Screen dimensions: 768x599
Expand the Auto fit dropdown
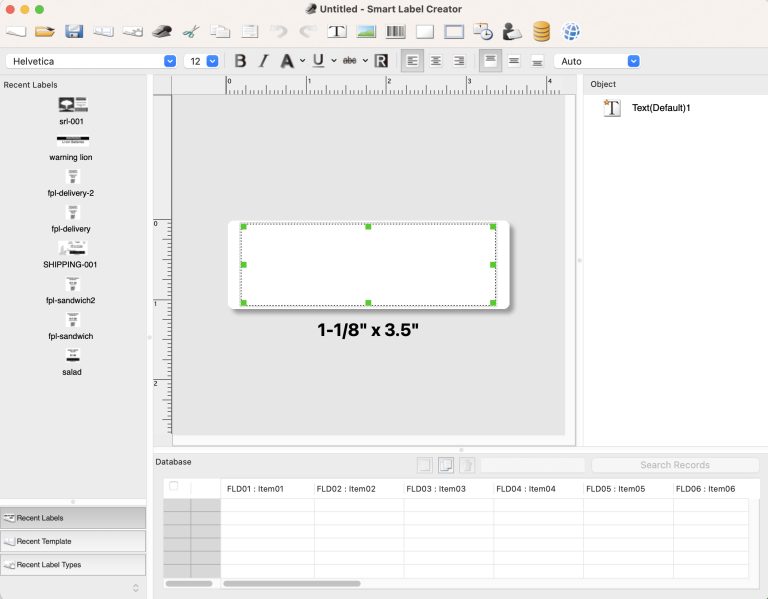pos(633,61)
